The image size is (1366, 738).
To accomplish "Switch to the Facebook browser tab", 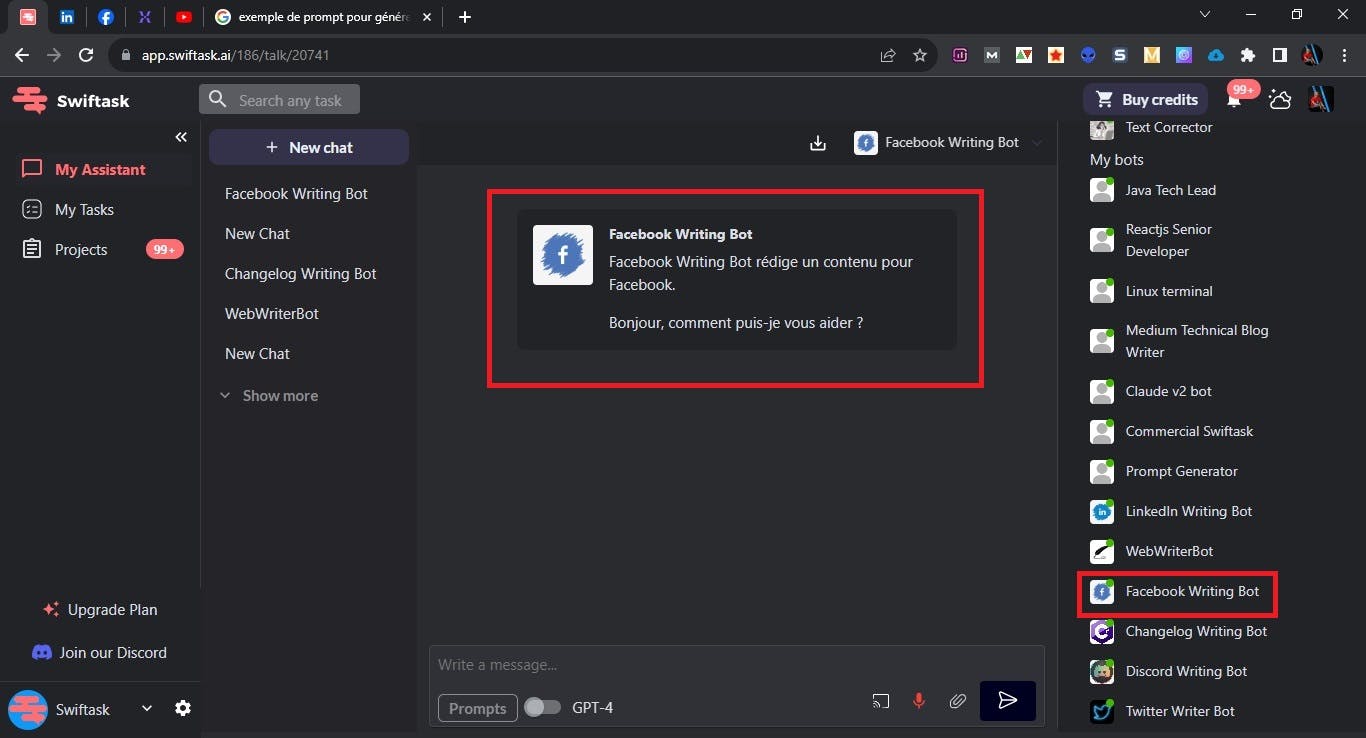I will [x=106, y=17].
